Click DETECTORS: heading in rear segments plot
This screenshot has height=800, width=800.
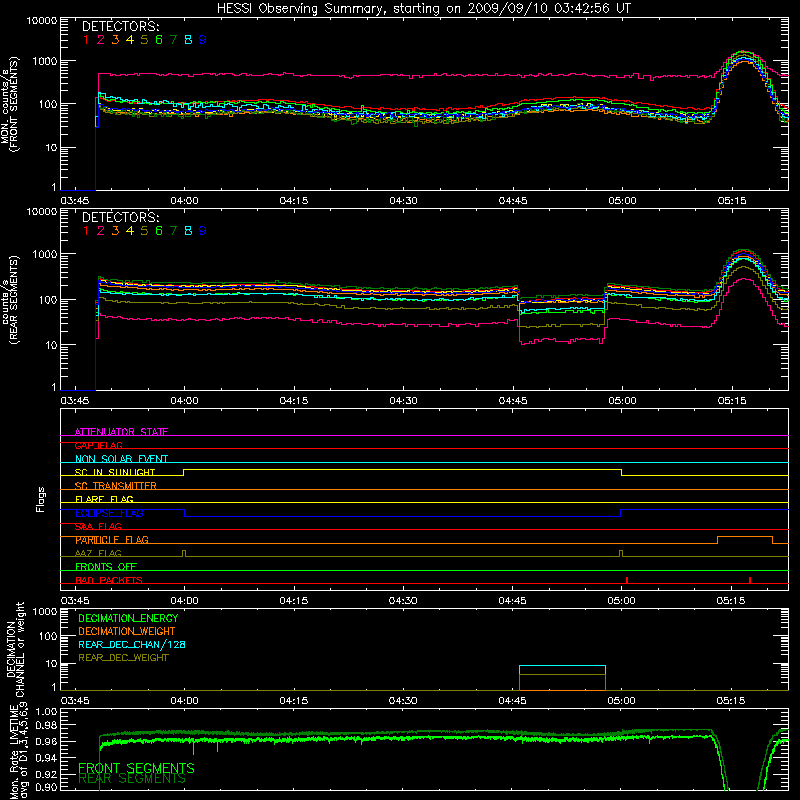tap(120, 217)
